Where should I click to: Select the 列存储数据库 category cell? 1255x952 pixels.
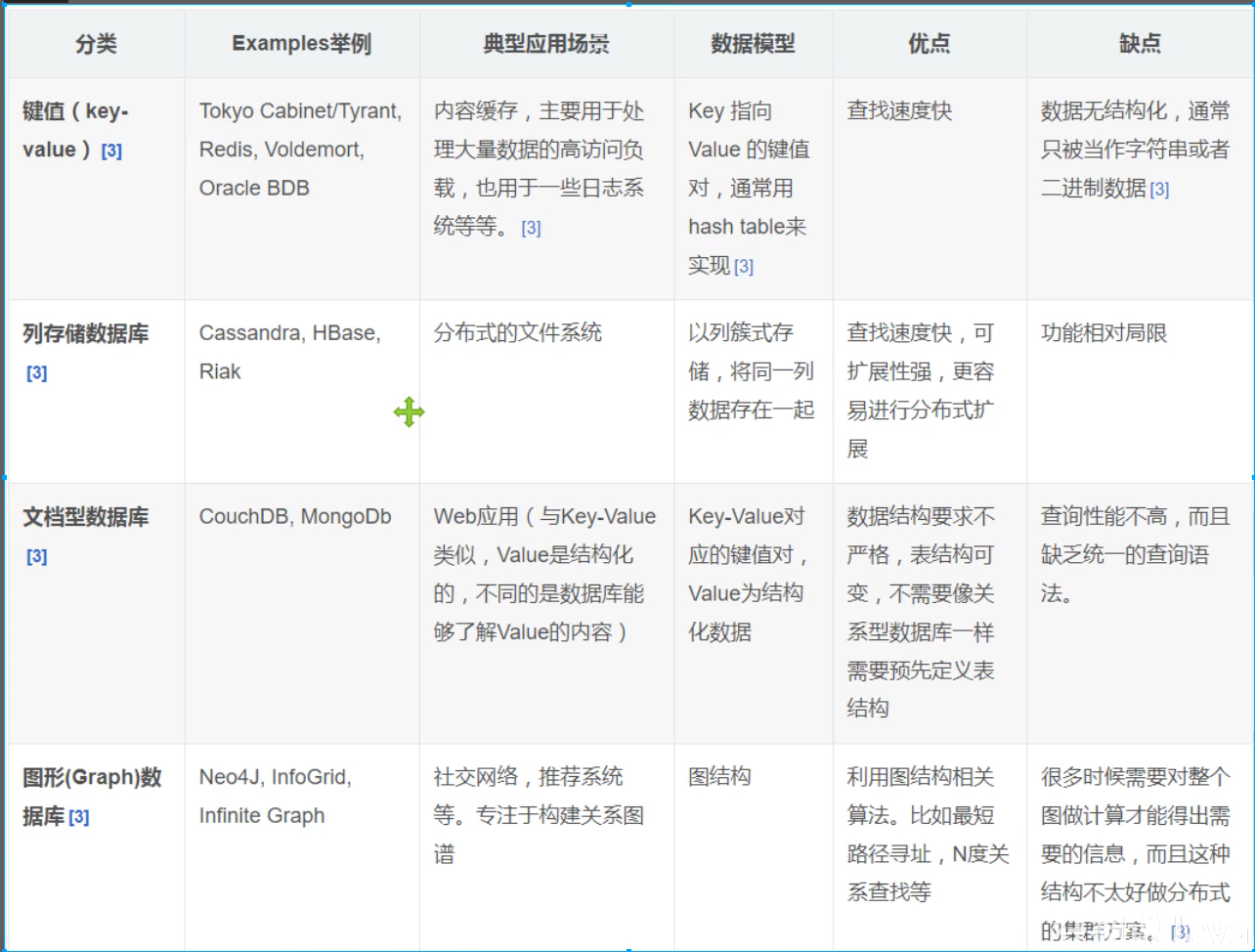click(x=96, y=391)
